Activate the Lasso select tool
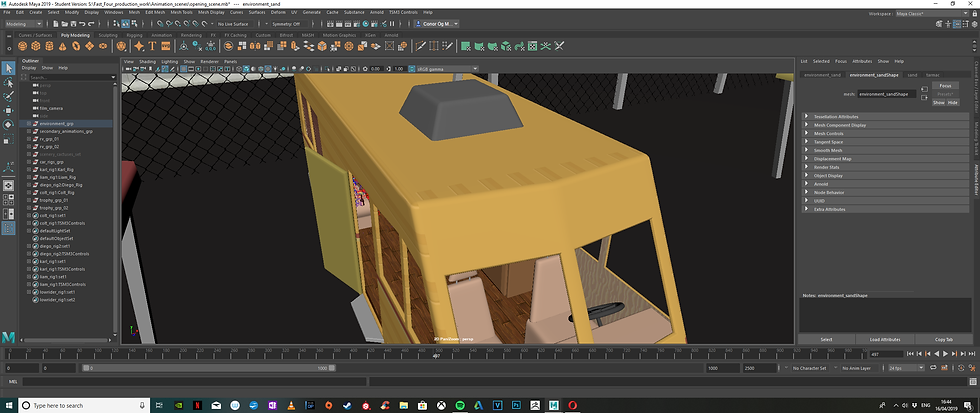This screenshot has width=980, height=413. point(9,83)
